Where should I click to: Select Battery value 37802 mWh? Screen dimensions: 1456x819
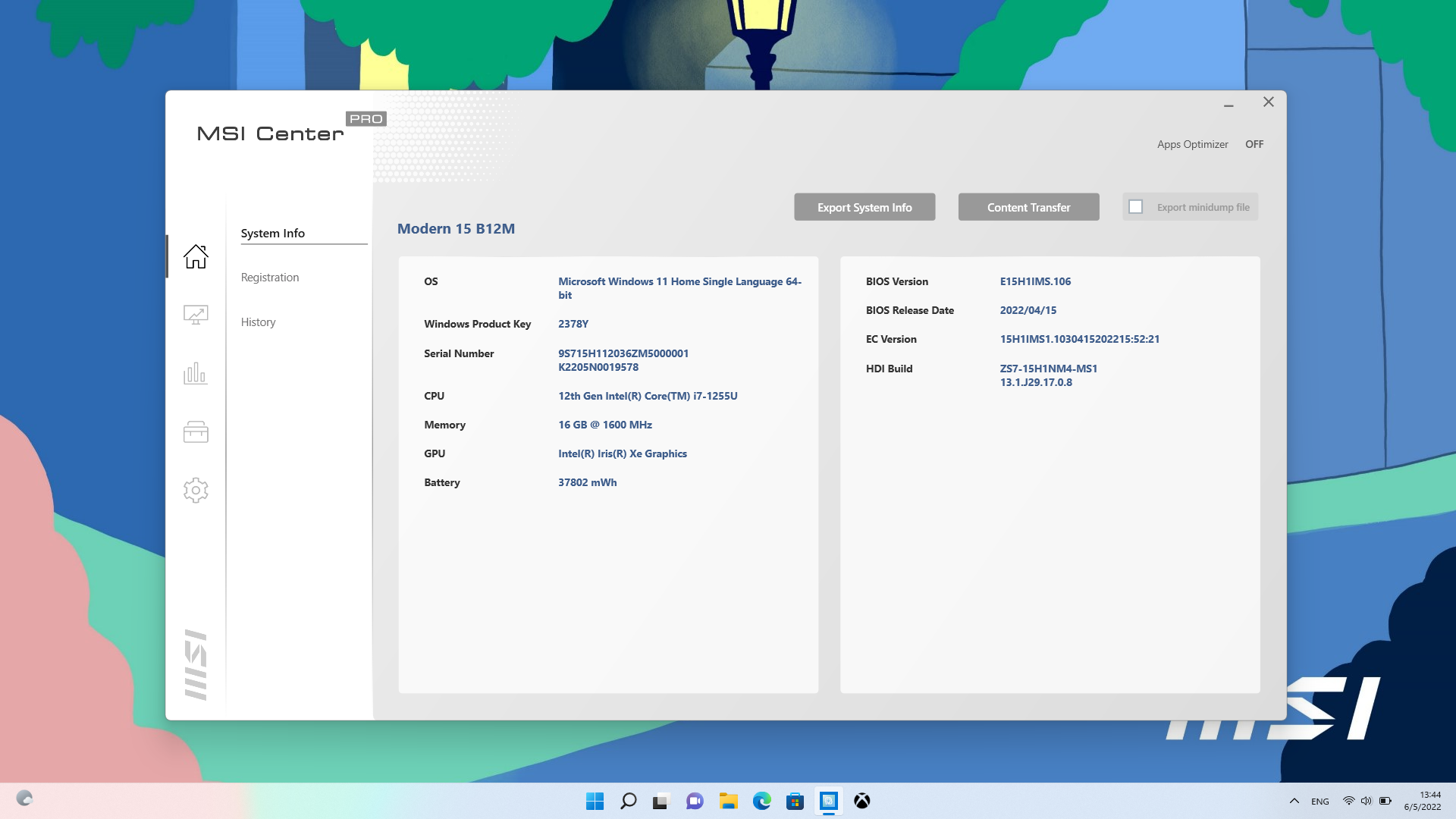(x=588, y=482)
